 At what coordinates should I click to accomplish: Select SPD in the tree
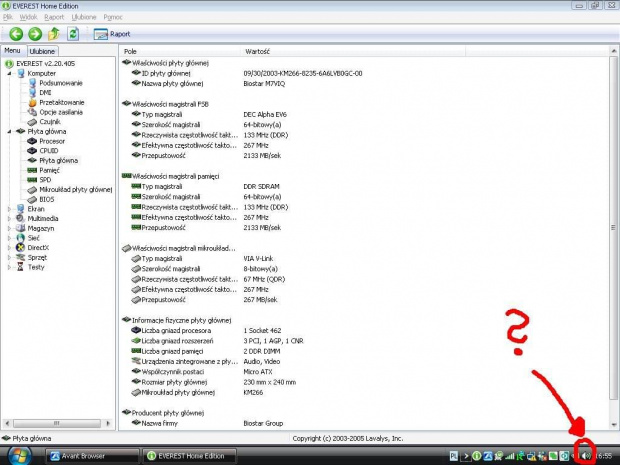pyautogui.click(x=45, y=180)
